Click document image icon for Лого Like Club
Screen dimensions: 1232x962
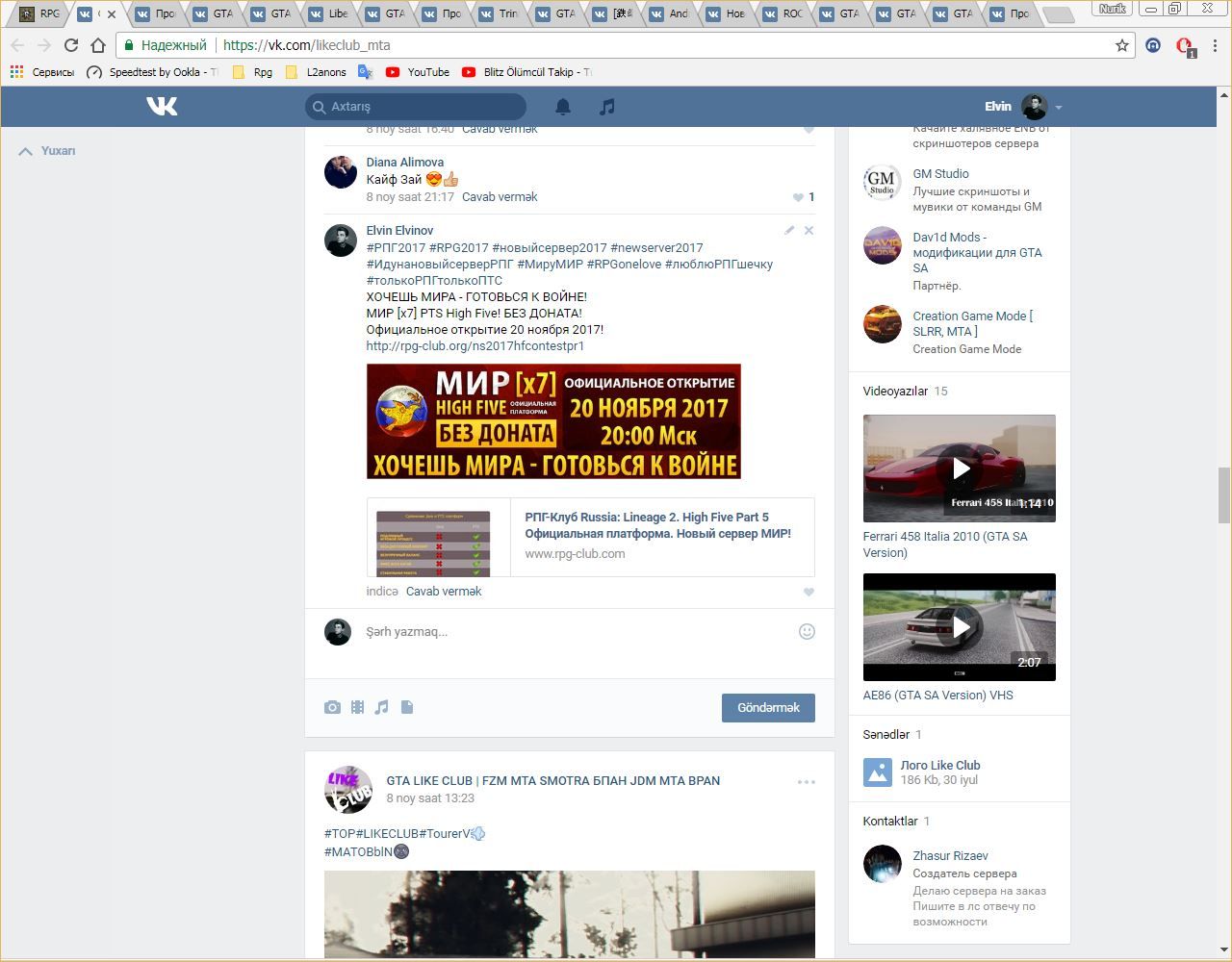click(x=878, y=772)
